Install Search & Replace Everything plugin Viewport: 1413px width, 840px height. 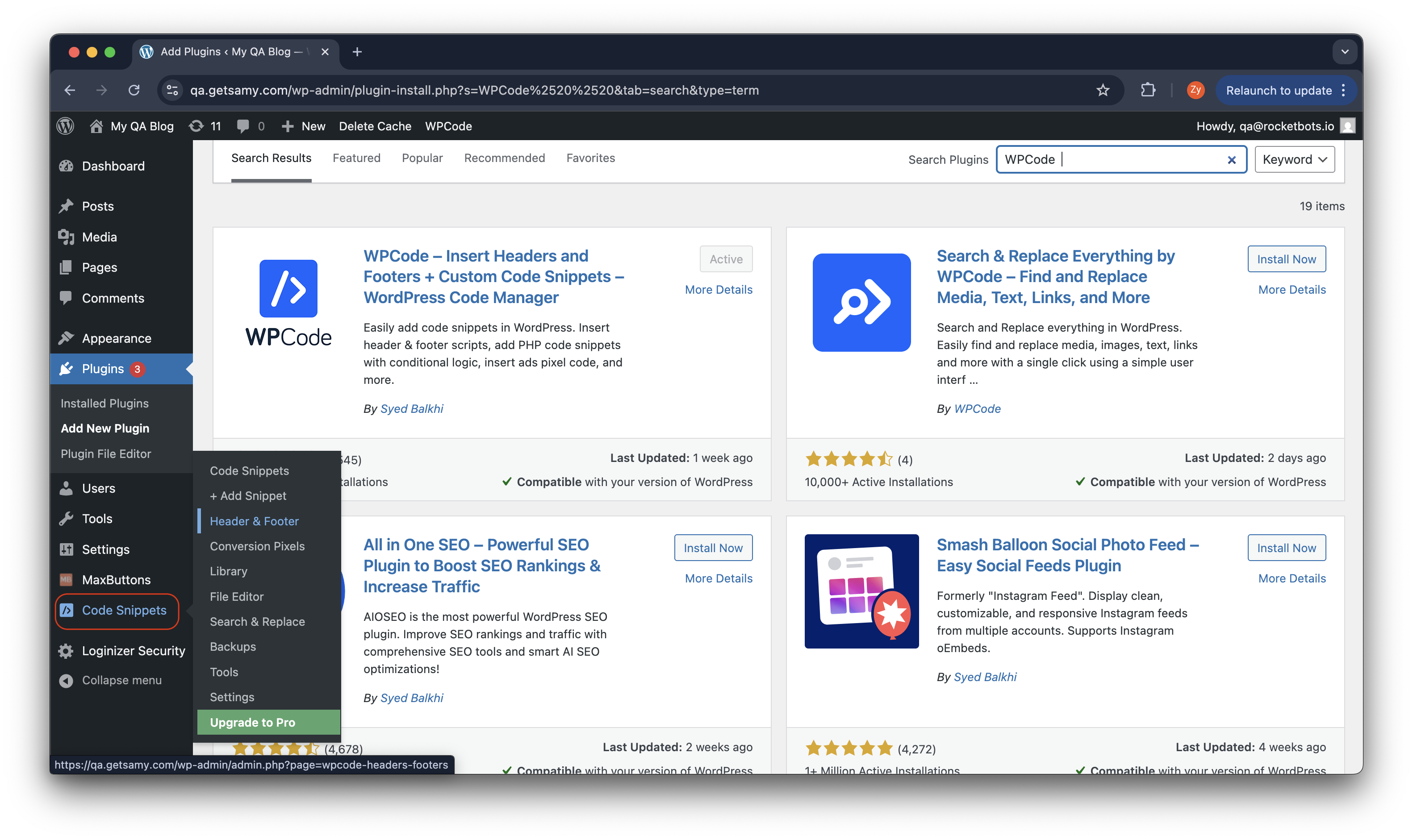[1286, 259]
